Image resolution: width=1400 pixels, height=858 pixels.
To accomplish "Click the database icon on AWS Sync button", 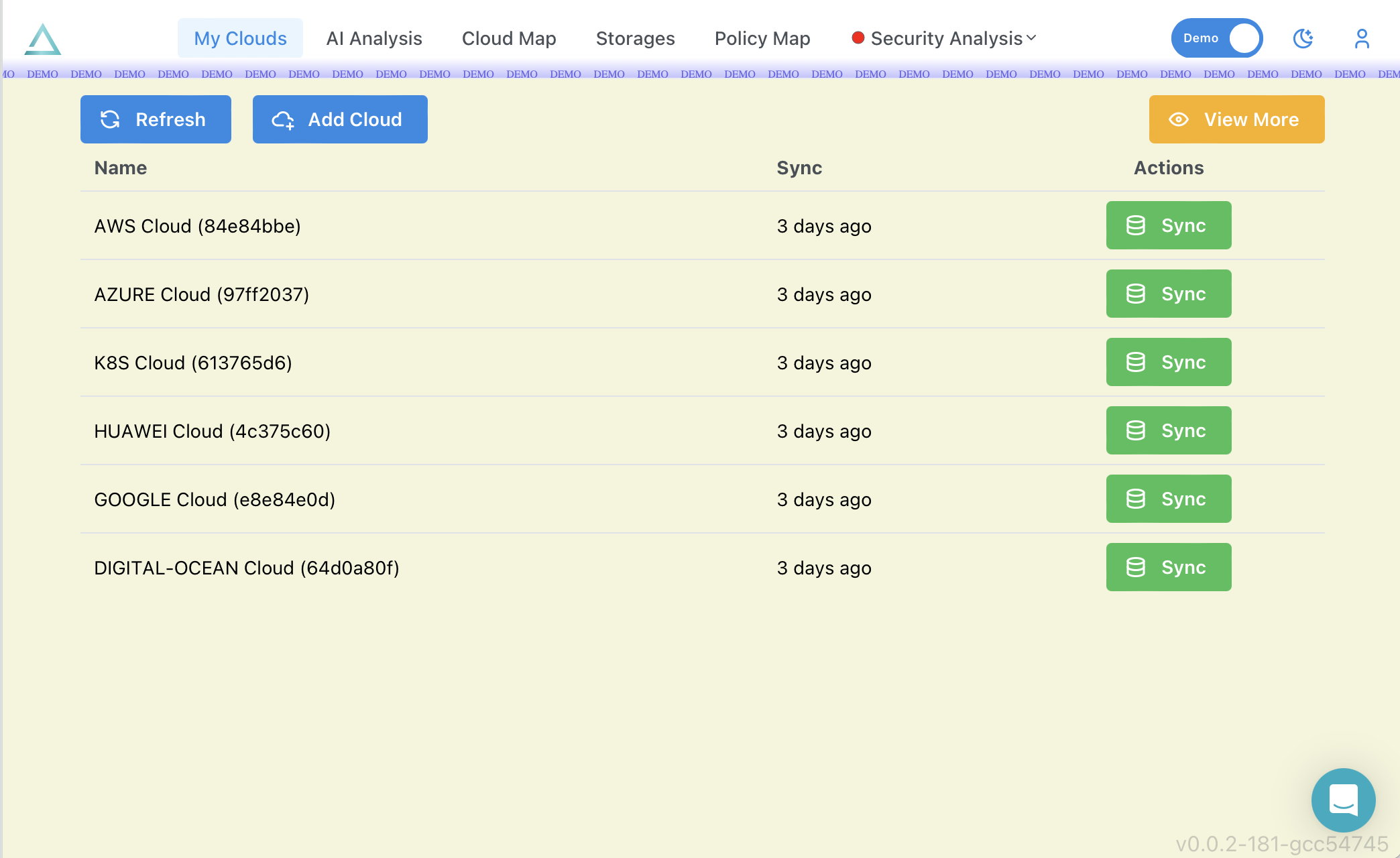I will tap(1135, 225).
